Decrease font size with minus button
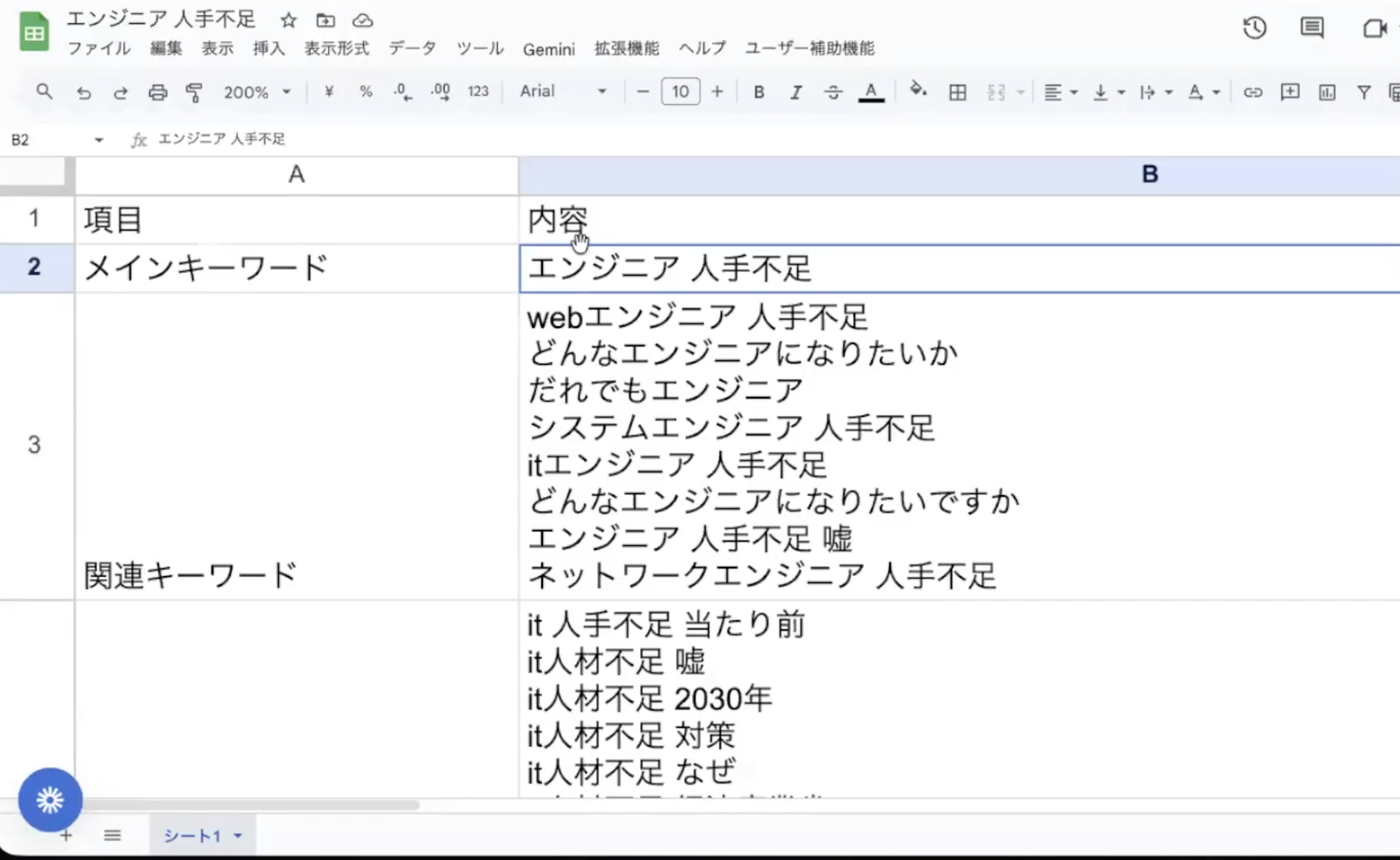This screenshot has width=1400, height=860. pyautogui.click(x=643, y=92)
